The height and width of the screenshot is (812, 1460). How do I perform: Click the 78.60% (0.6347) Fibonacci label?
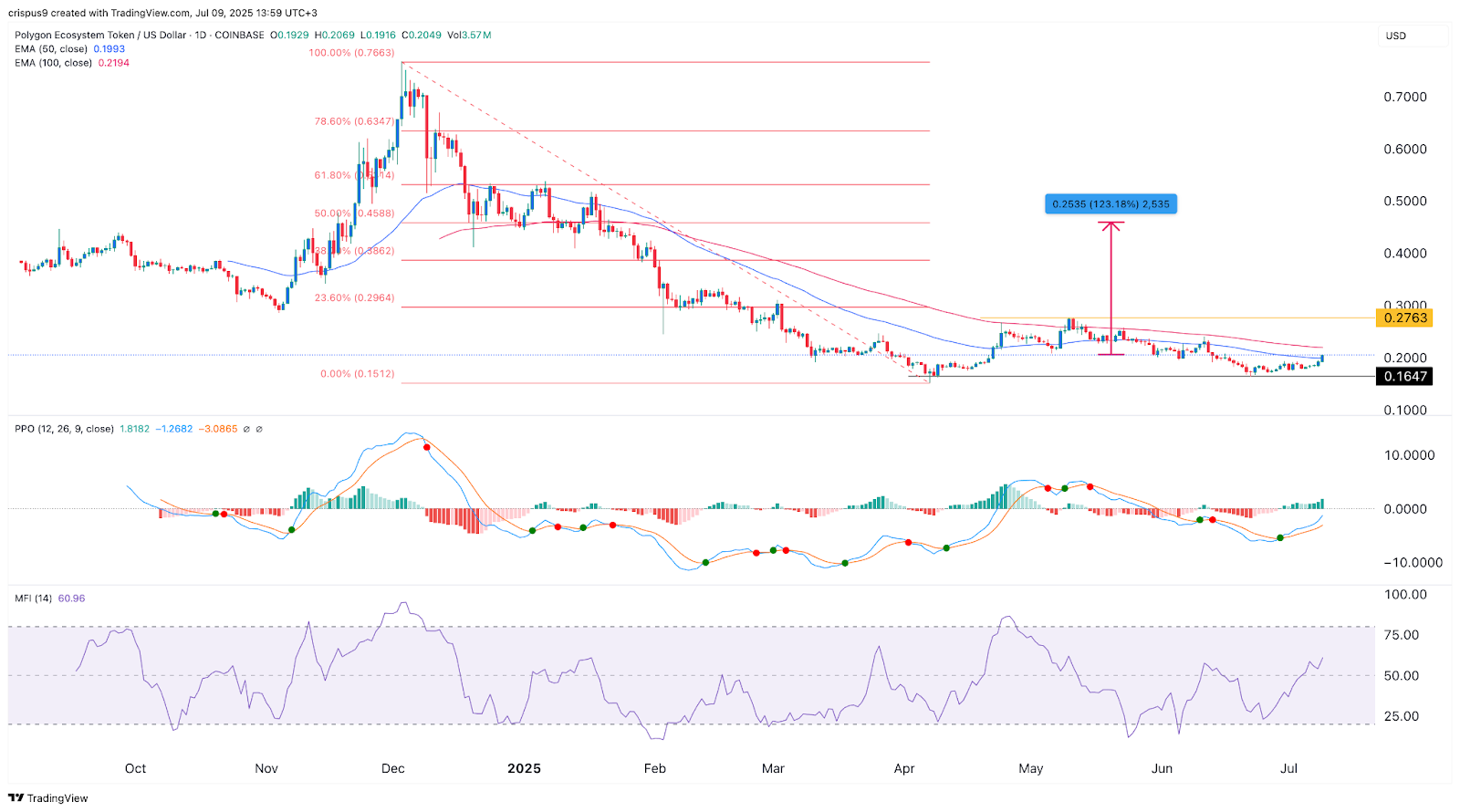click(355, 121)
